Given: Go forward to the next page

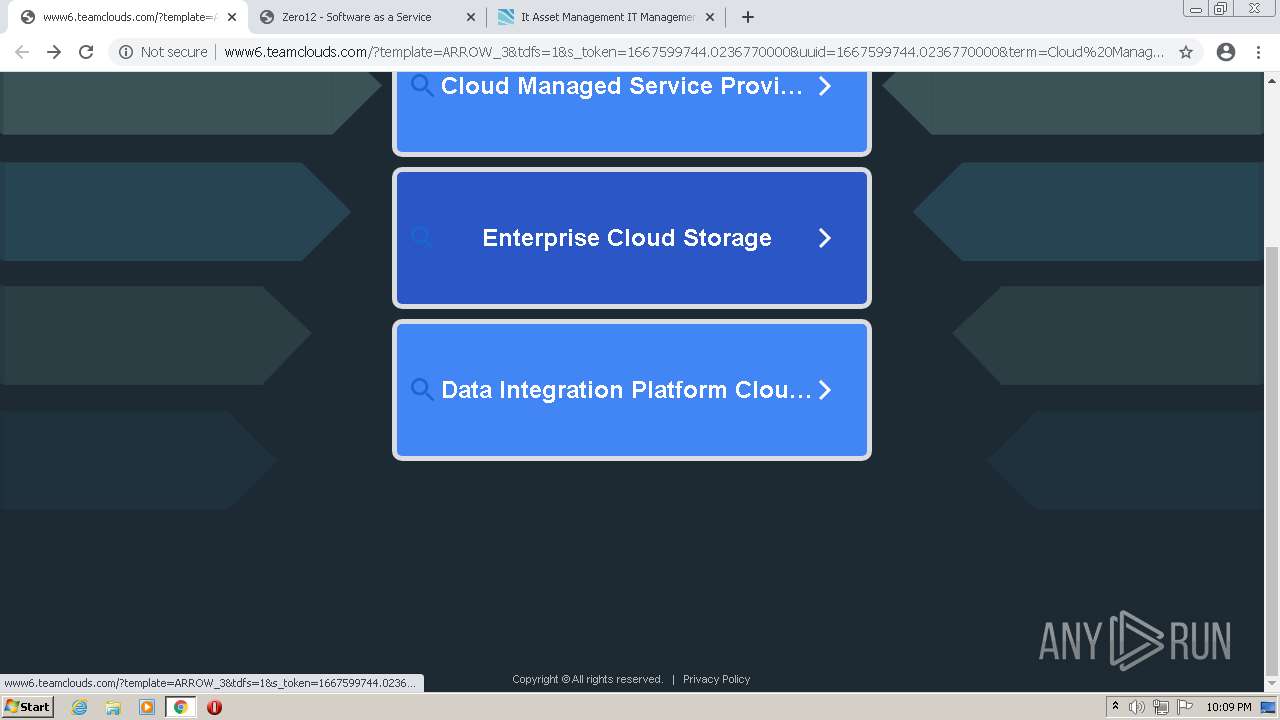Looking at the screenshot, I should pos(54,52).
